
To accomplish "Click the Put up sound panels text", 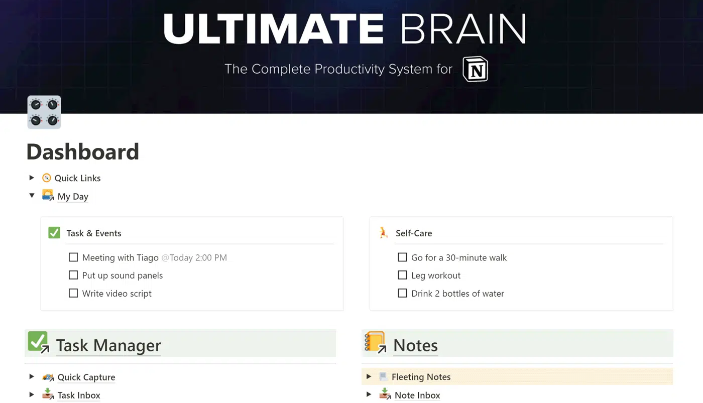I will pyautogui.click(x=122, y=276).
